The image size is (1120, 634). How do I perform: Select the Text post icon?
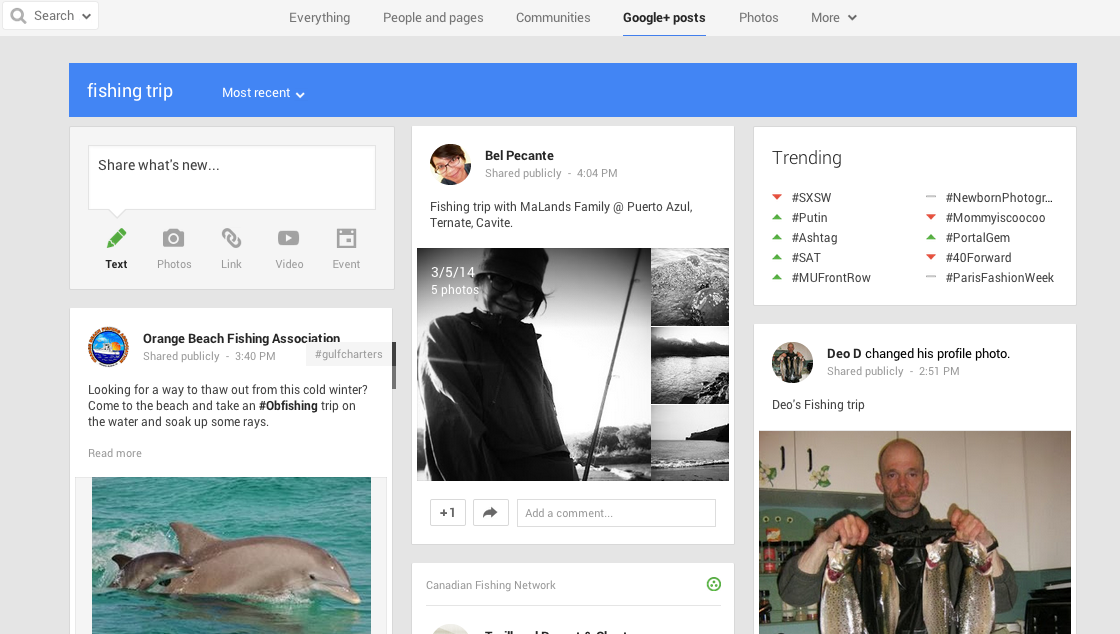point(117,239)
